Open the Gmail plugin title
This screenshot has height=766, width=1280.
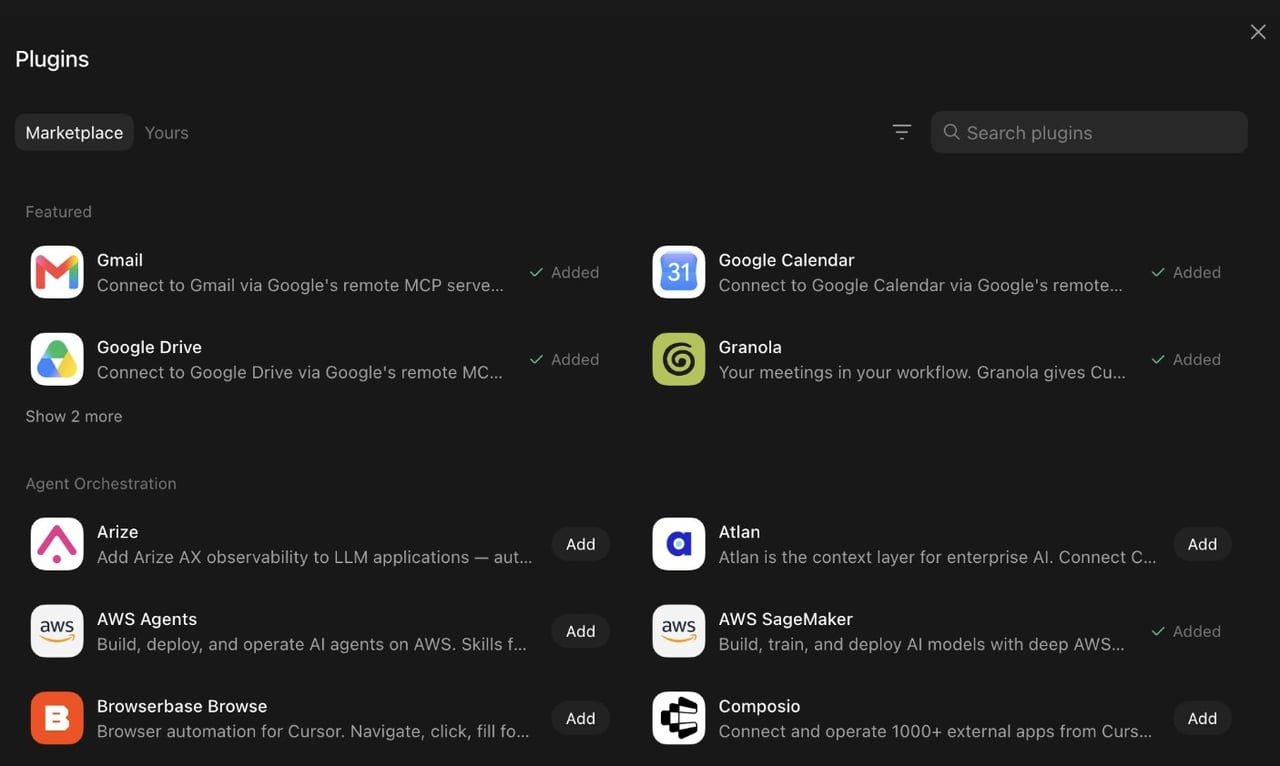coord(120,260)
